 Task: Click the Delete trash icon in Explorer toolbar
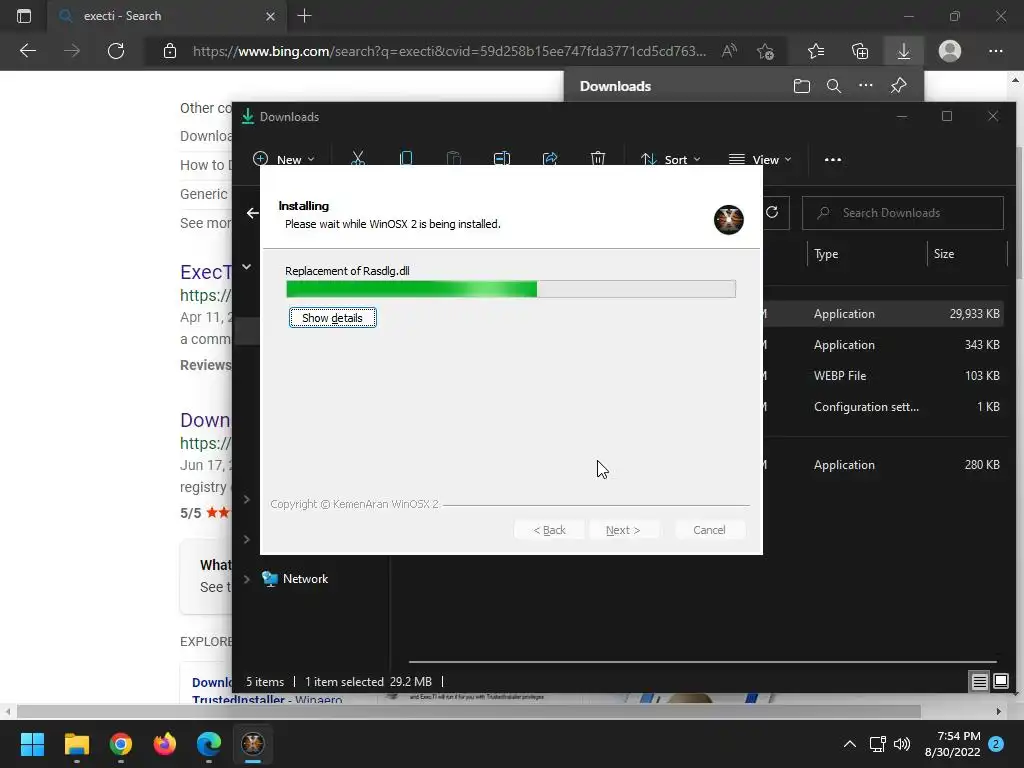click(x=598, y=159)
